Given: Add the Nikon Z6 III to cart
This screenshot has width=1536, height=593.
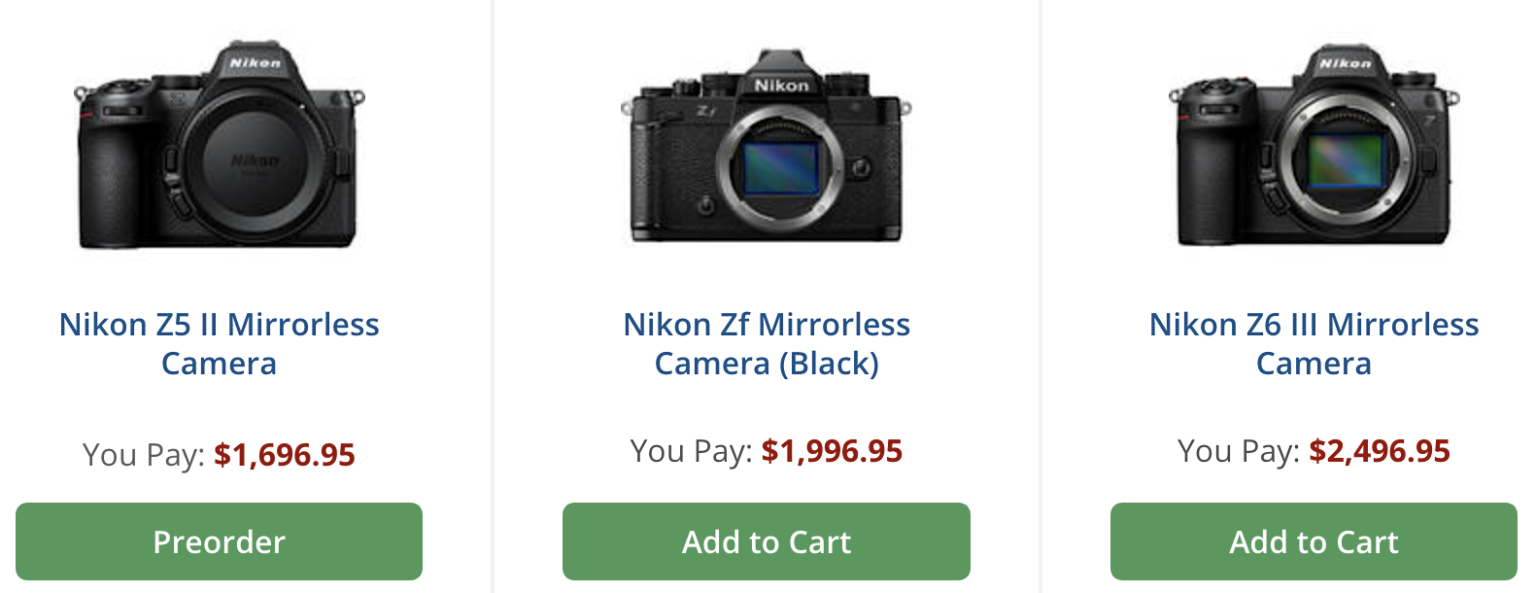Looking at the screenshot, I should click(x=1313, y=541).
